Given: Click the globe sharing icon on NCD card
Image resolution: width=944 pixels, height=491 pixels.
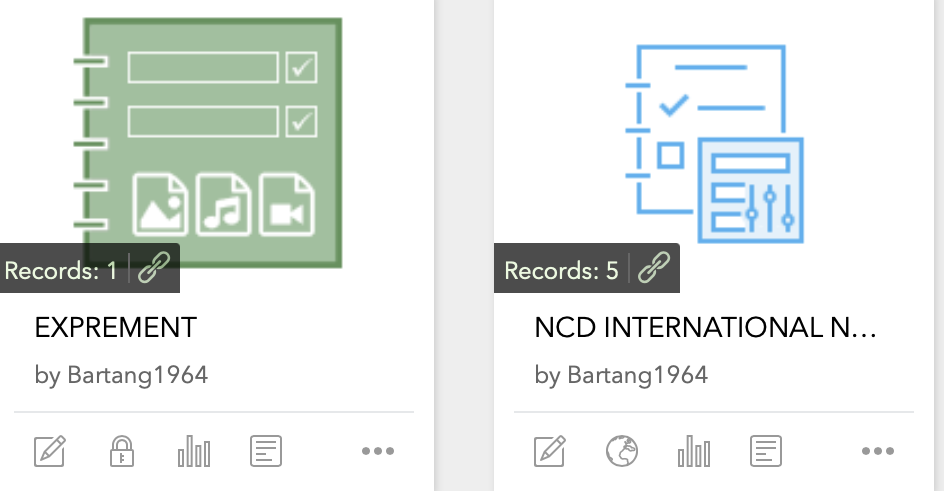Looking at the screenshot, I should 622,452.
